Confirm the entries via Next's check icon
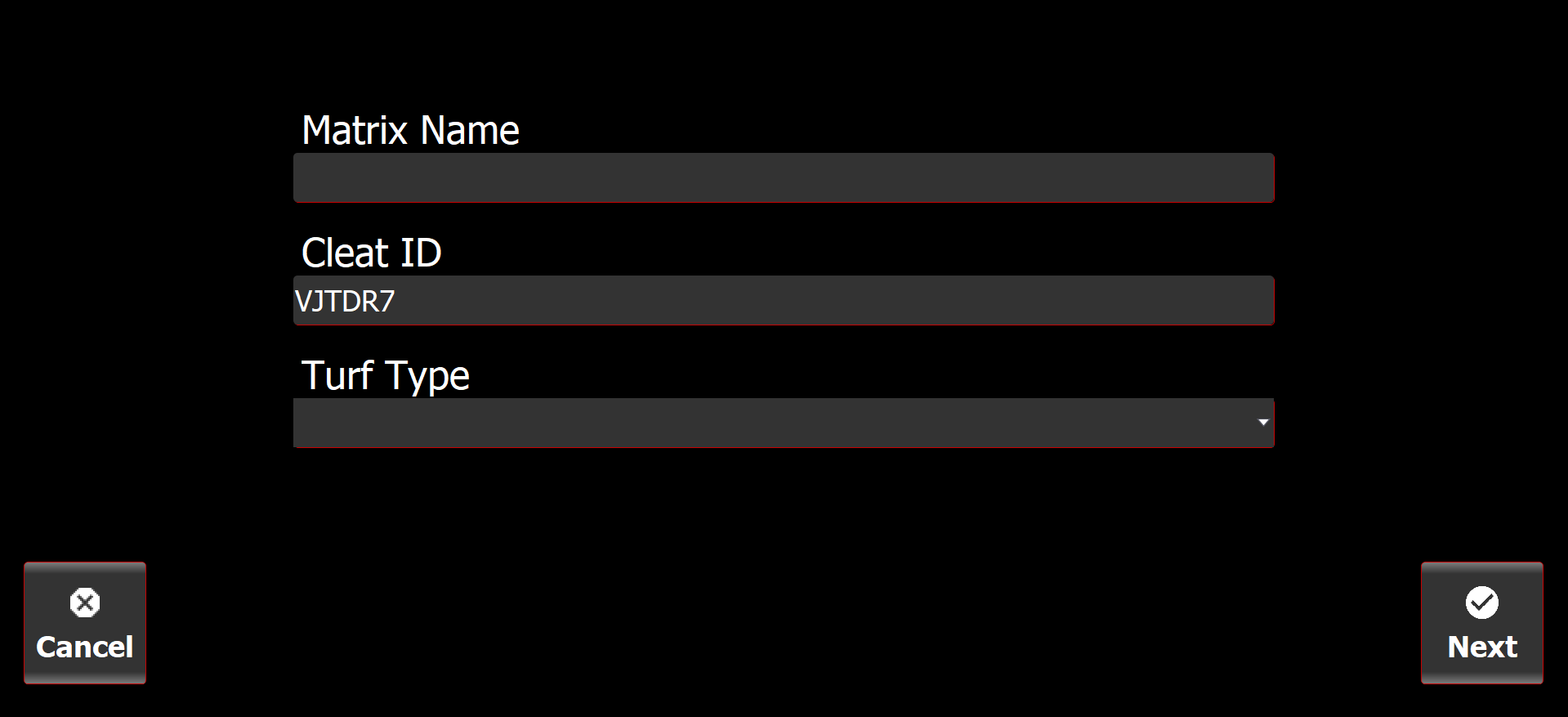This screenshot has width=1568, height=717. point(1481,603)
